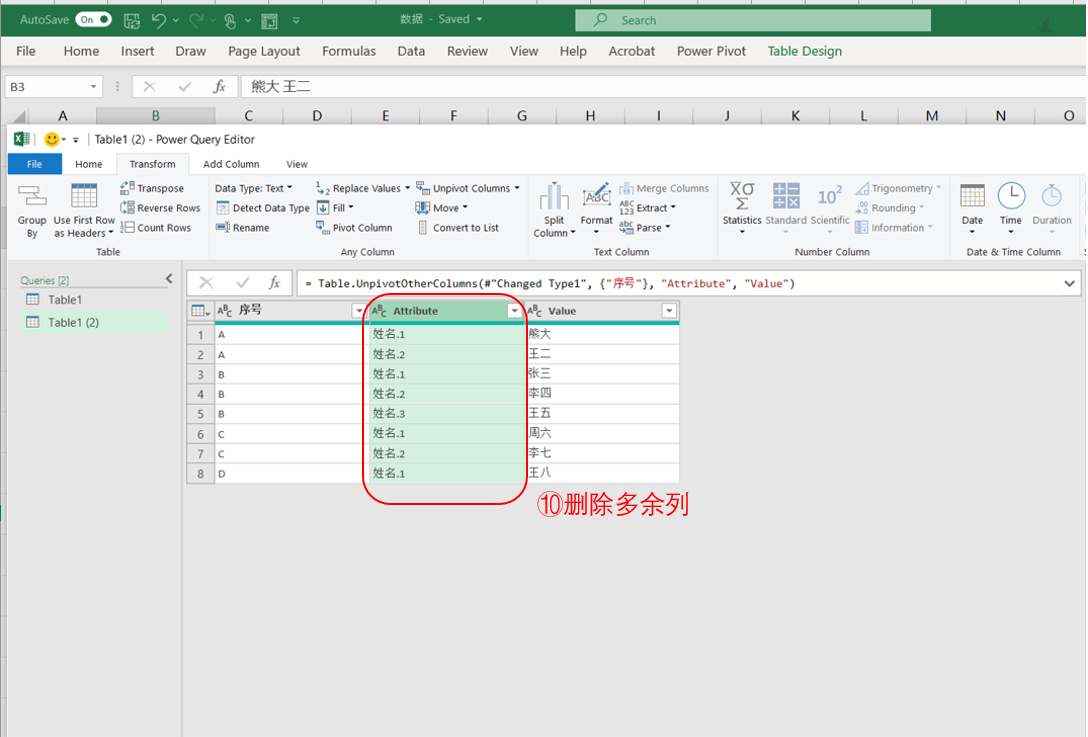Screen dimensions: 1088x737
Task: Click Detect Data Type
Action: 262,207
